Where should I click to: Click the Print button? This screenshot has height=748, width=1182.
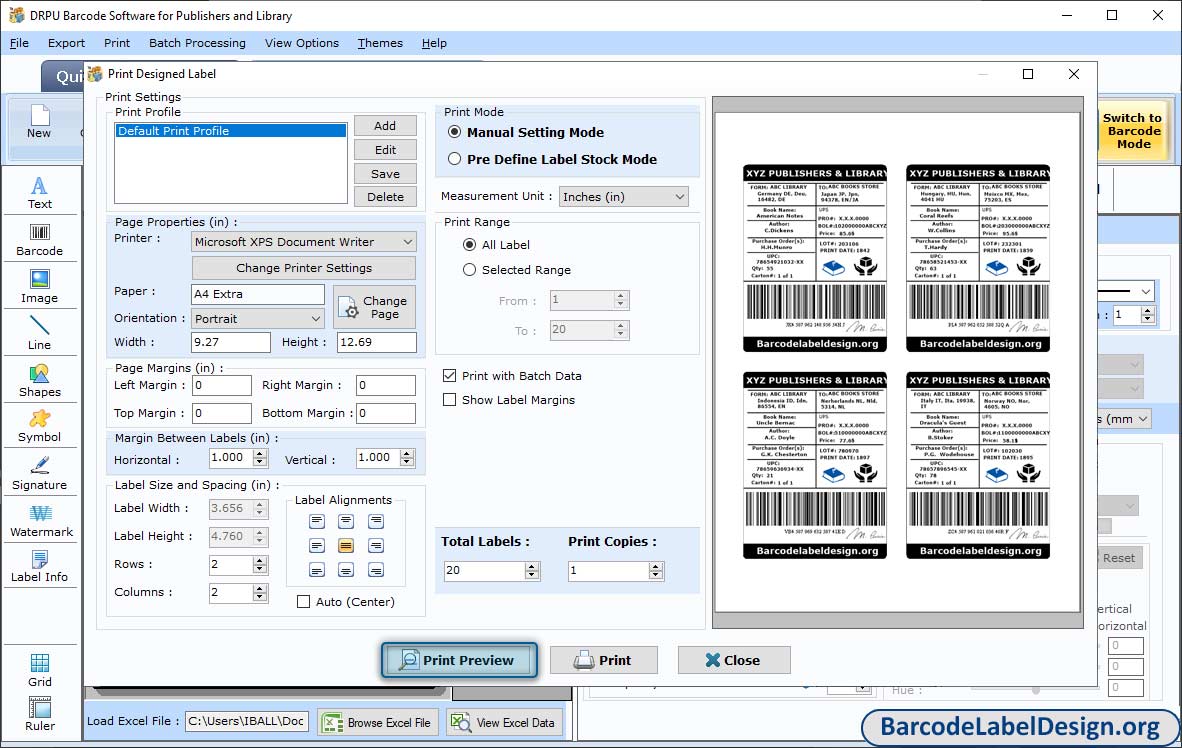[604, 660]
